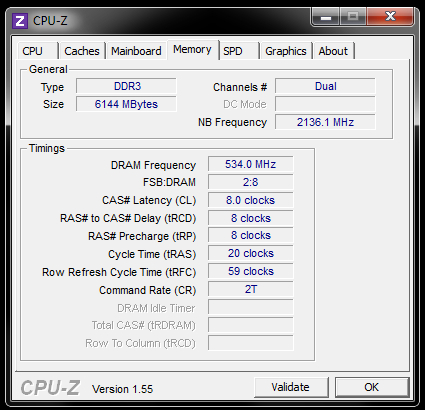Click the CPU-Z window title text

tap(50, 21)
